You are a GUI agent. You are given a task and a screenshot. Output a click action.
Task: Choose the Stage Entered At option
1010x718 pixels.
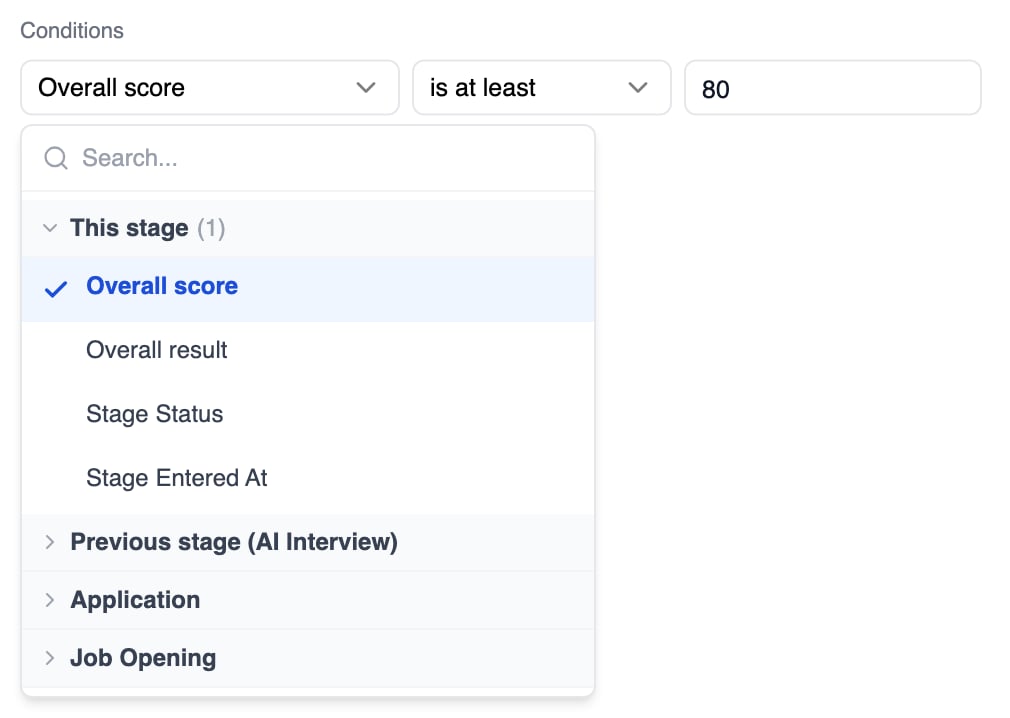(x=308, y=478)
